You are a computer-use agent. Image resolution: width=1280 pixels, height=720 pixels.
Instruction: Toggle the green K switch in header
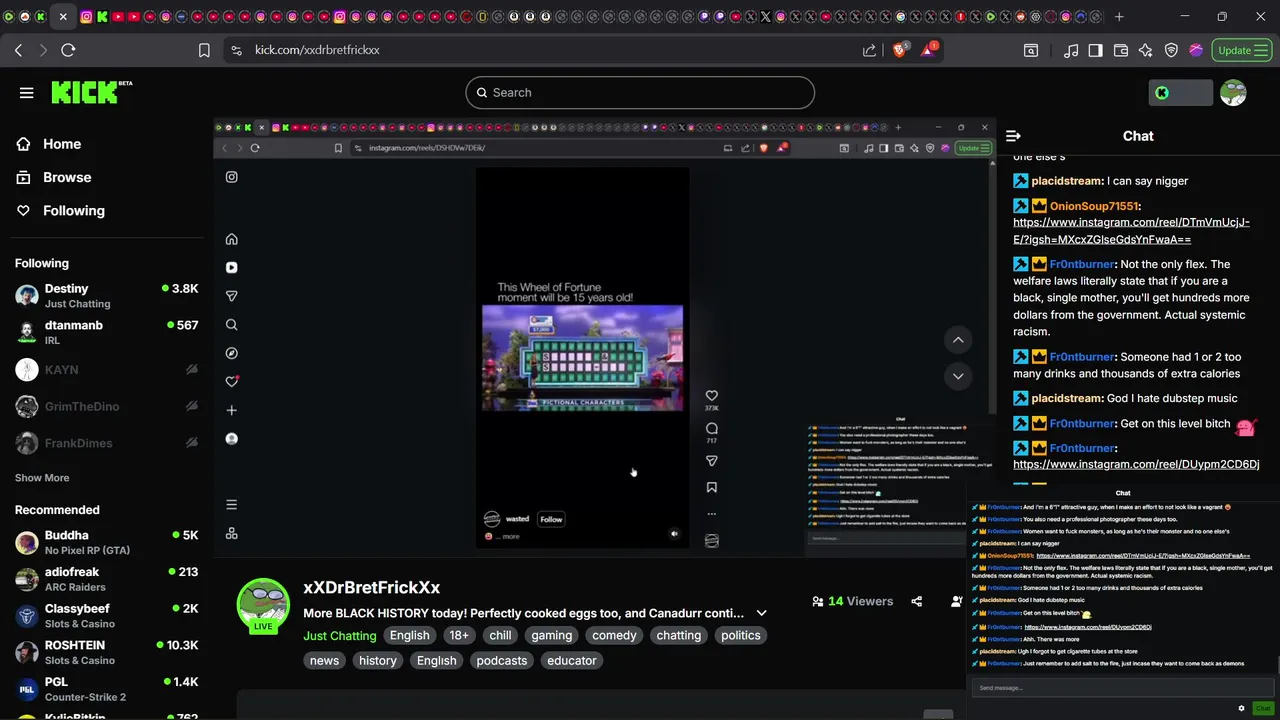(x=1181, y=93)
